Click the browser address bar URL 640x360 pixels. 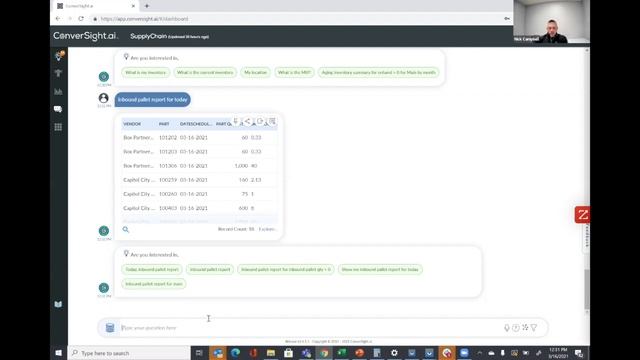click(x=144, y=19)
